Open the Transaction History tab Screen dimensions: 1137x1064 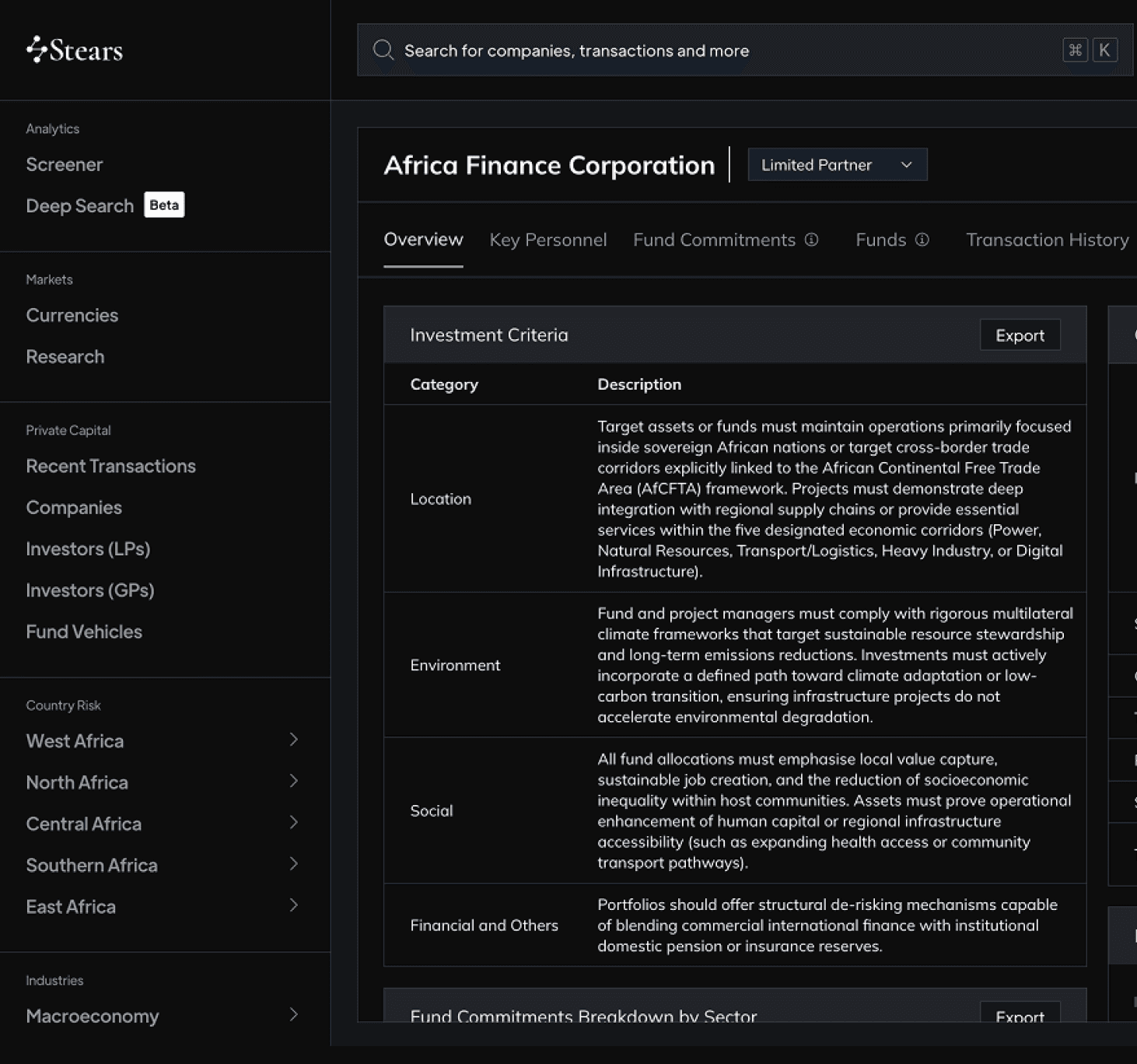(1047, 240)
